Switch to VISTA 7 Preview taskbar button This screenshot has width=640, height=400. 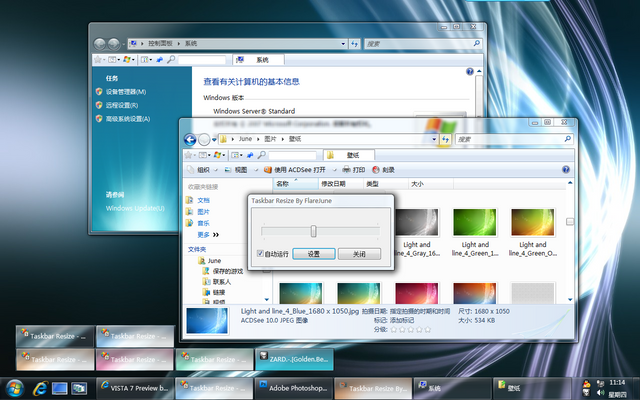[134, 388]
